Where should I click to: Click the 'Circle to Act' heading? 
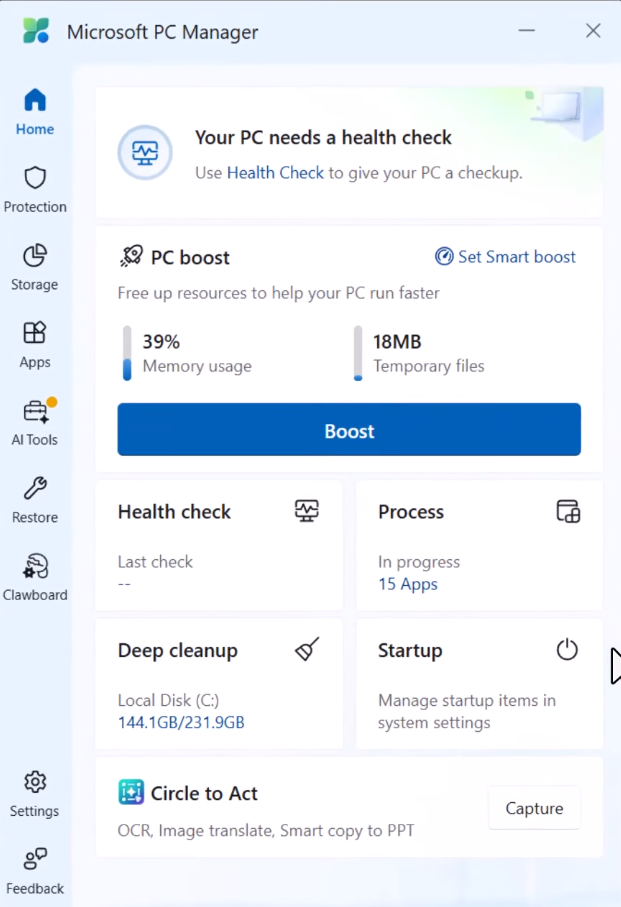coord(204,793)
